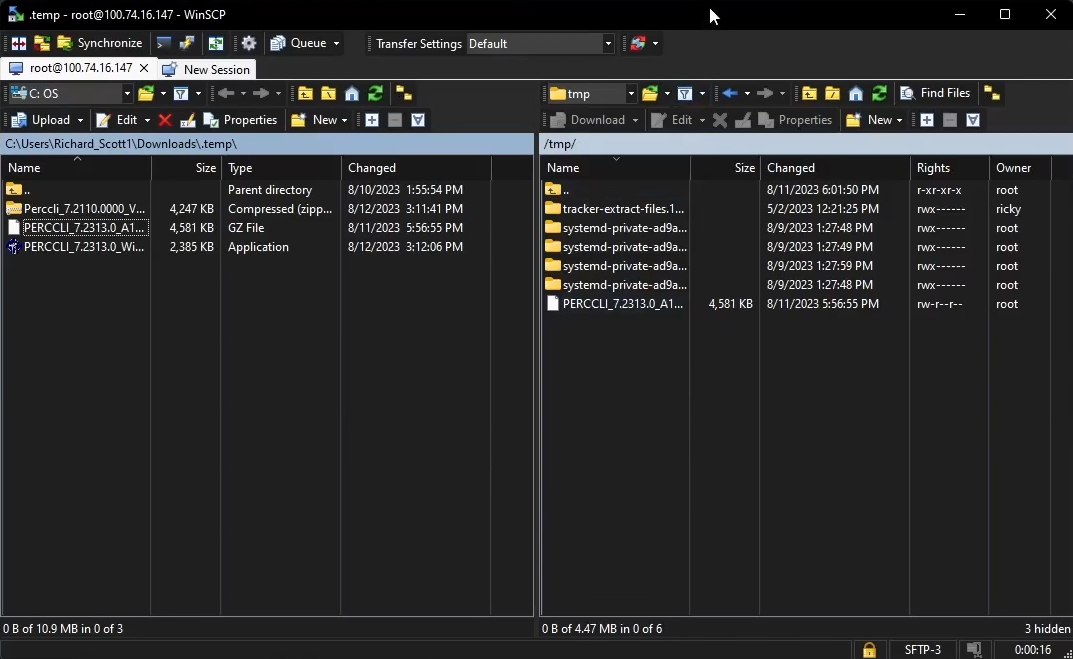Screen dimensions: 1073x659
Task: Go to parent directory in the right panel
Action: [808, 93]
